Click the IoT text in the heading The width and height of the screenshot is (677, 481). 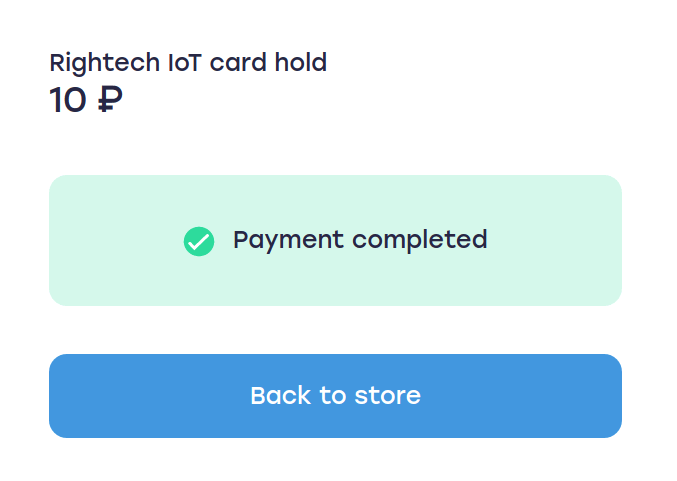[x=184, y=63]
